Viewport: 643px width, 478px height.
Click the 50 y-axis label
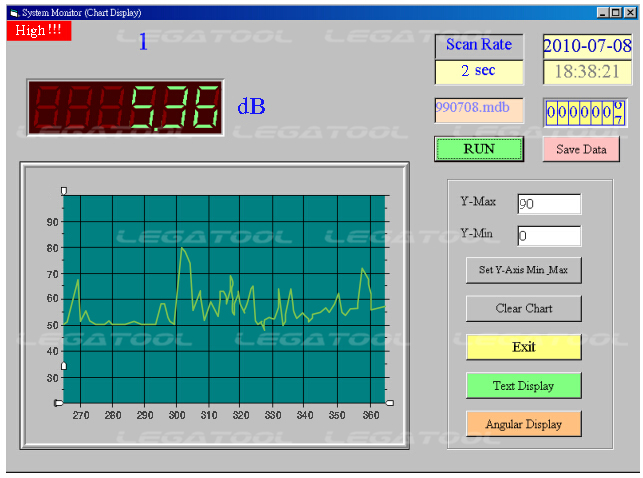(x=52, y=325)
